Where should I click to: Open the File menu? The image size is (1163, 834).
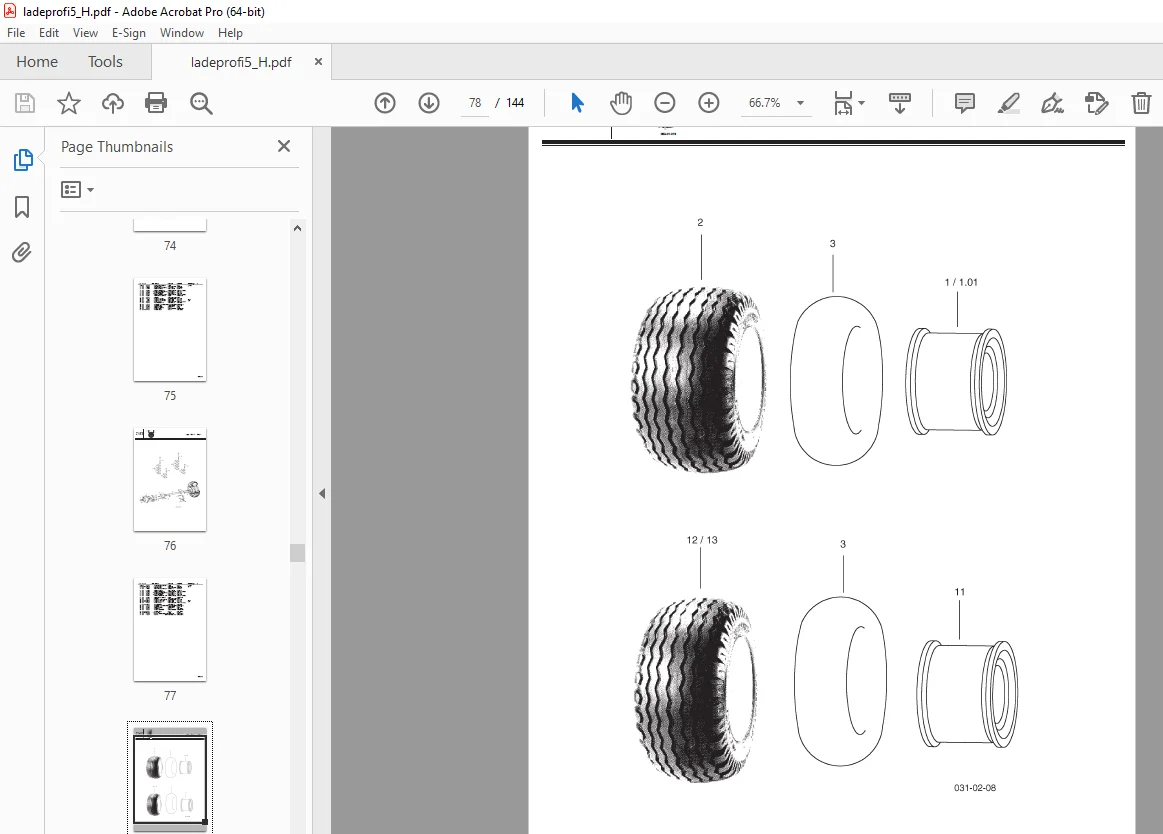16,33
